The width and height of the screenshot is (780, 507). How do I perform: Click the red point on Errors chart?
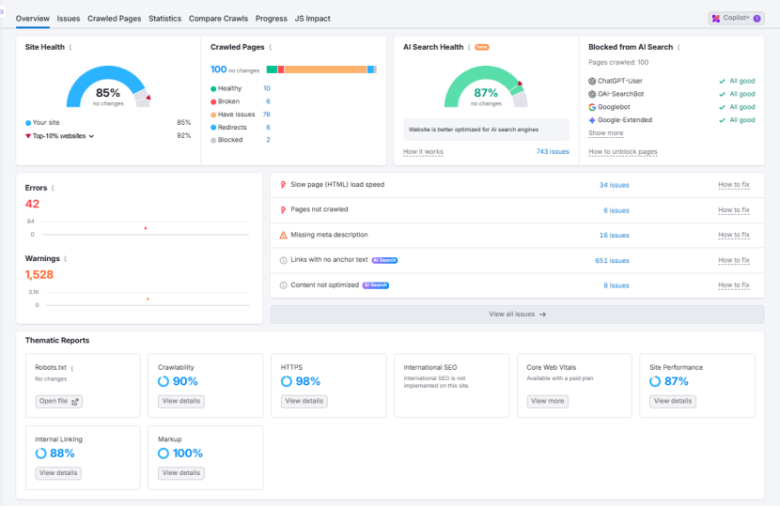pyautogui.click(x=146, y=228)
